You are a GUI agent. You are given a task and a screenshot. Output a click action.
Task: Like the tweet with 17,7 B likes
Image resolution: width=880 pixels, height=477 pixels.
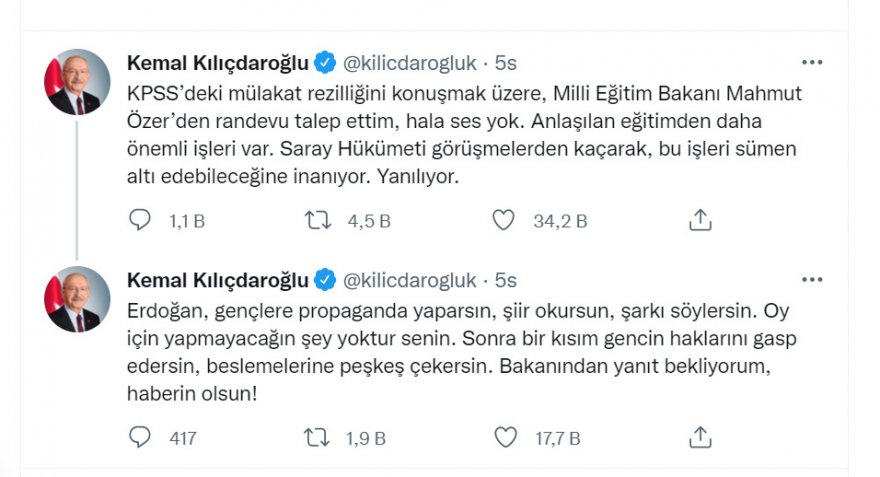[x=506, y=437]
